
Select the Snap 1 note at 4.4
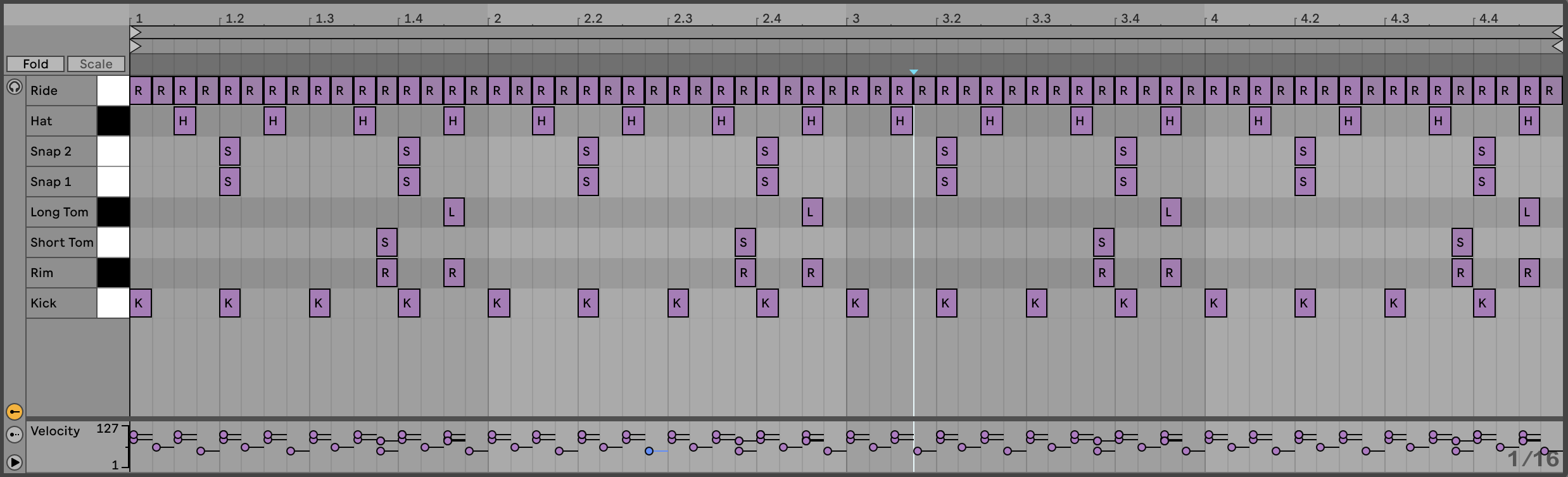1484,182
